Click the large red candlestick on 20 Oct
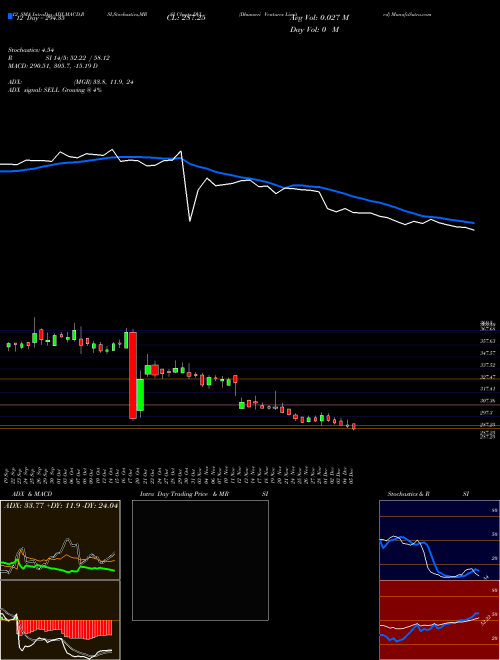 pyautogui.click(x=133, y=375)
